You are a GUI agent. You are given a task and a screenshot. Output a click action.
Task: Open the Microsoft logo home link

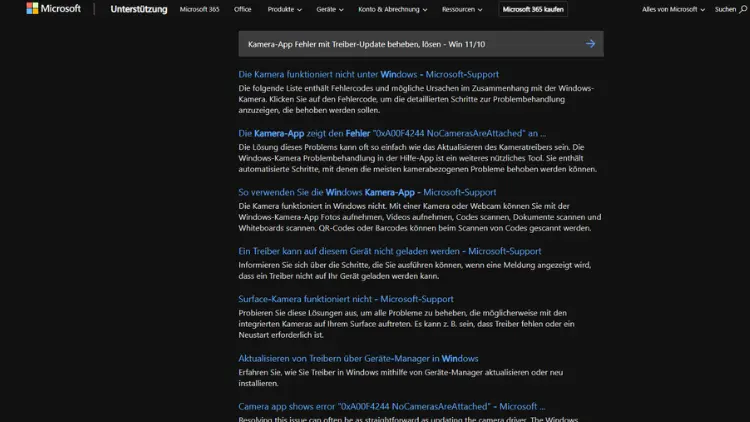click(54, 9)
